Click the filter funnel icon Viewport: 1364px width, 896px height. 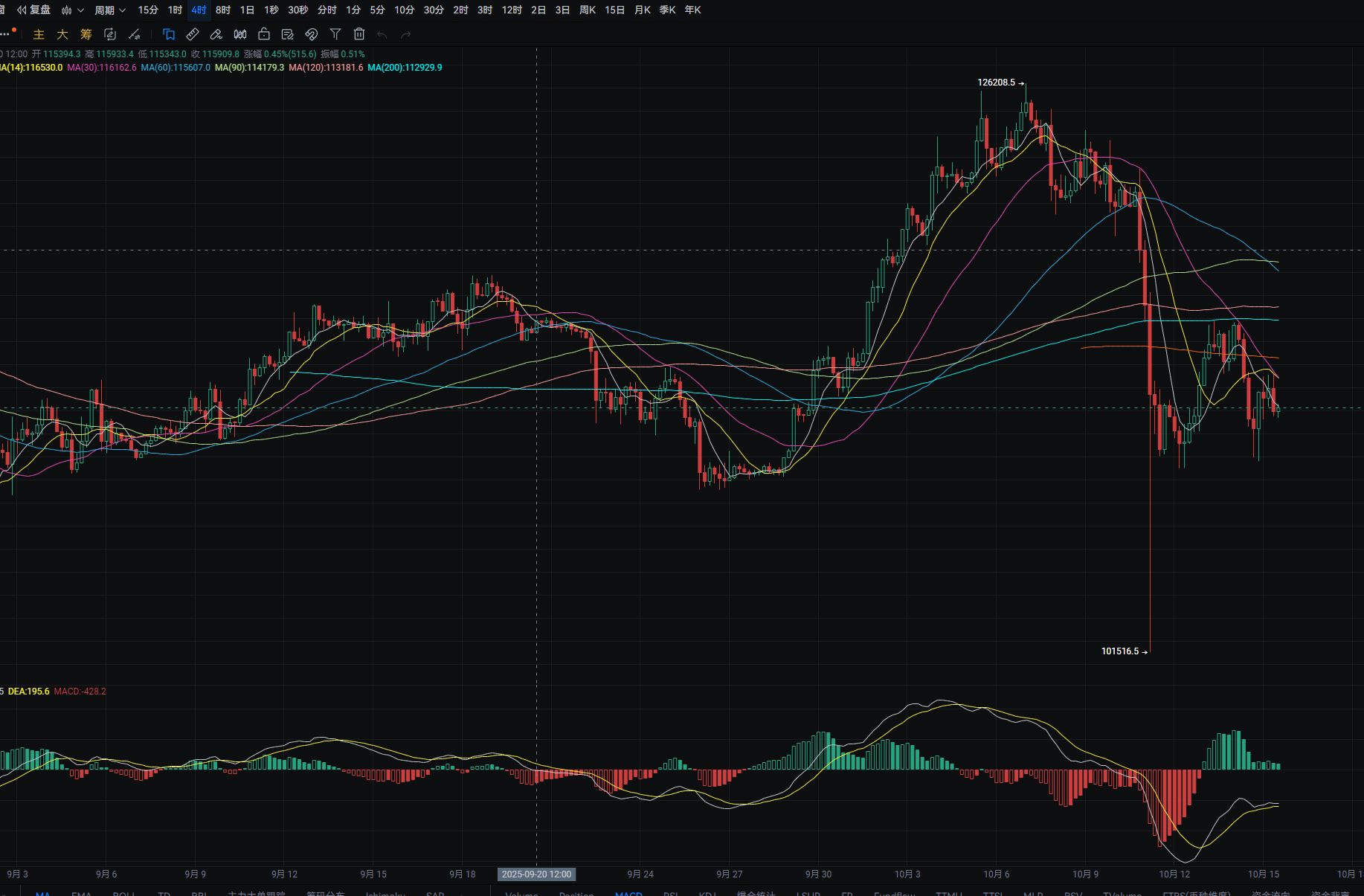[x=335, y=34]
